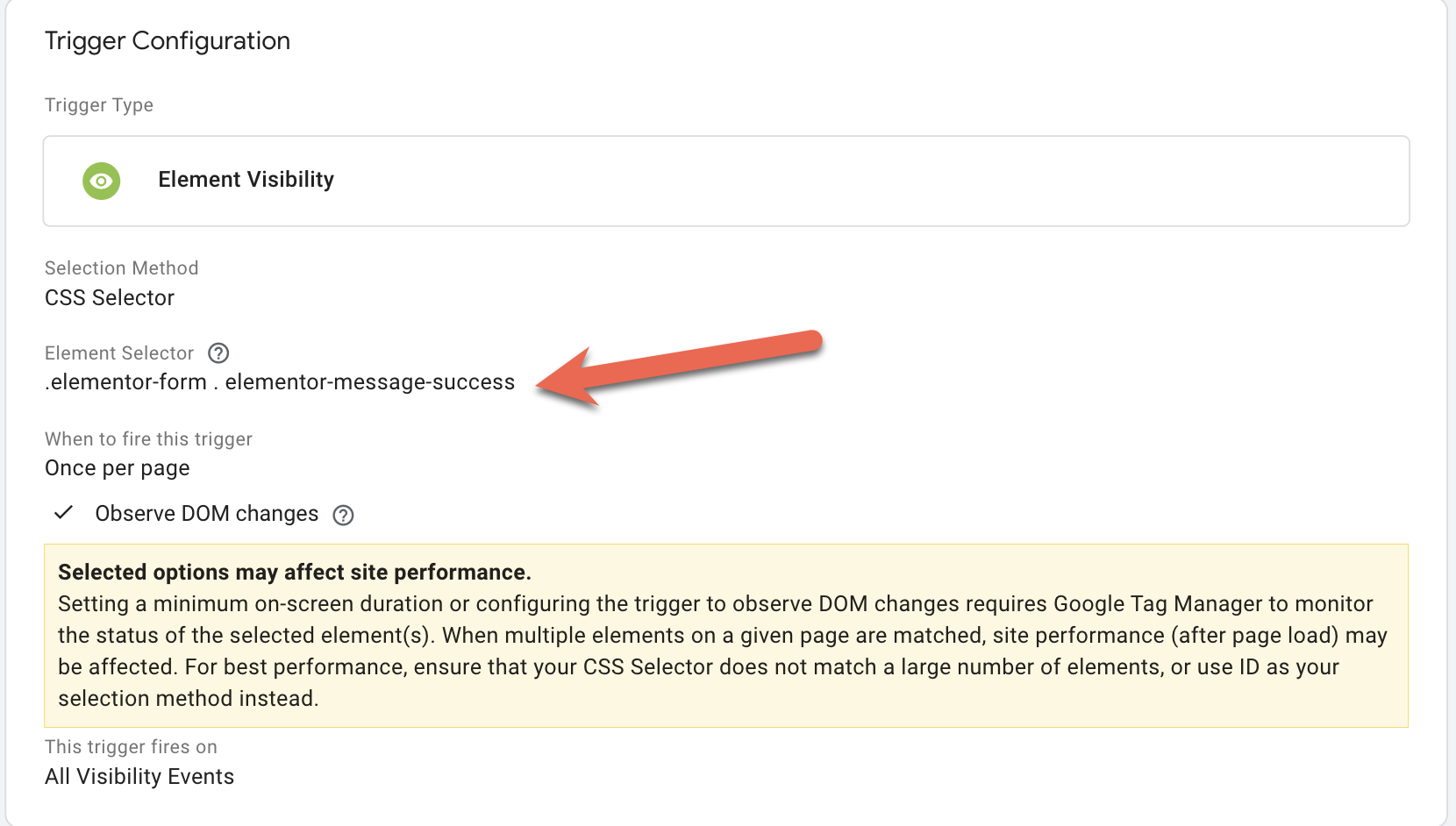
Task: Click the Element Visibility trigger name text
Action: tap(246, 180)
